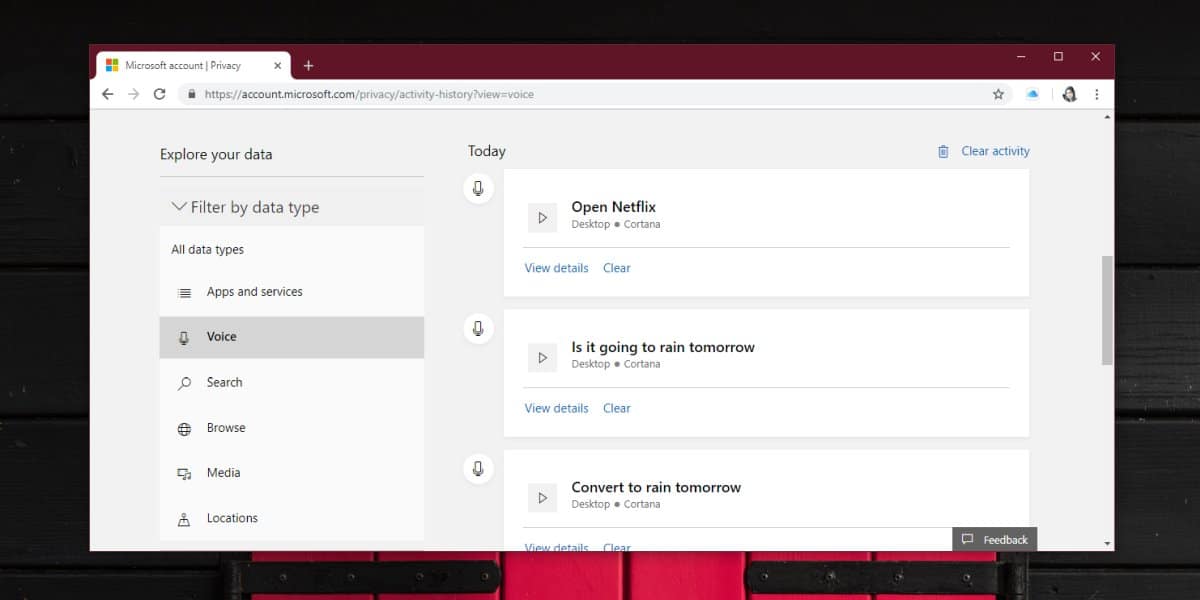Screen dimensions: 1200x600
Task: Click the address bar URL field
Action: 590,94
